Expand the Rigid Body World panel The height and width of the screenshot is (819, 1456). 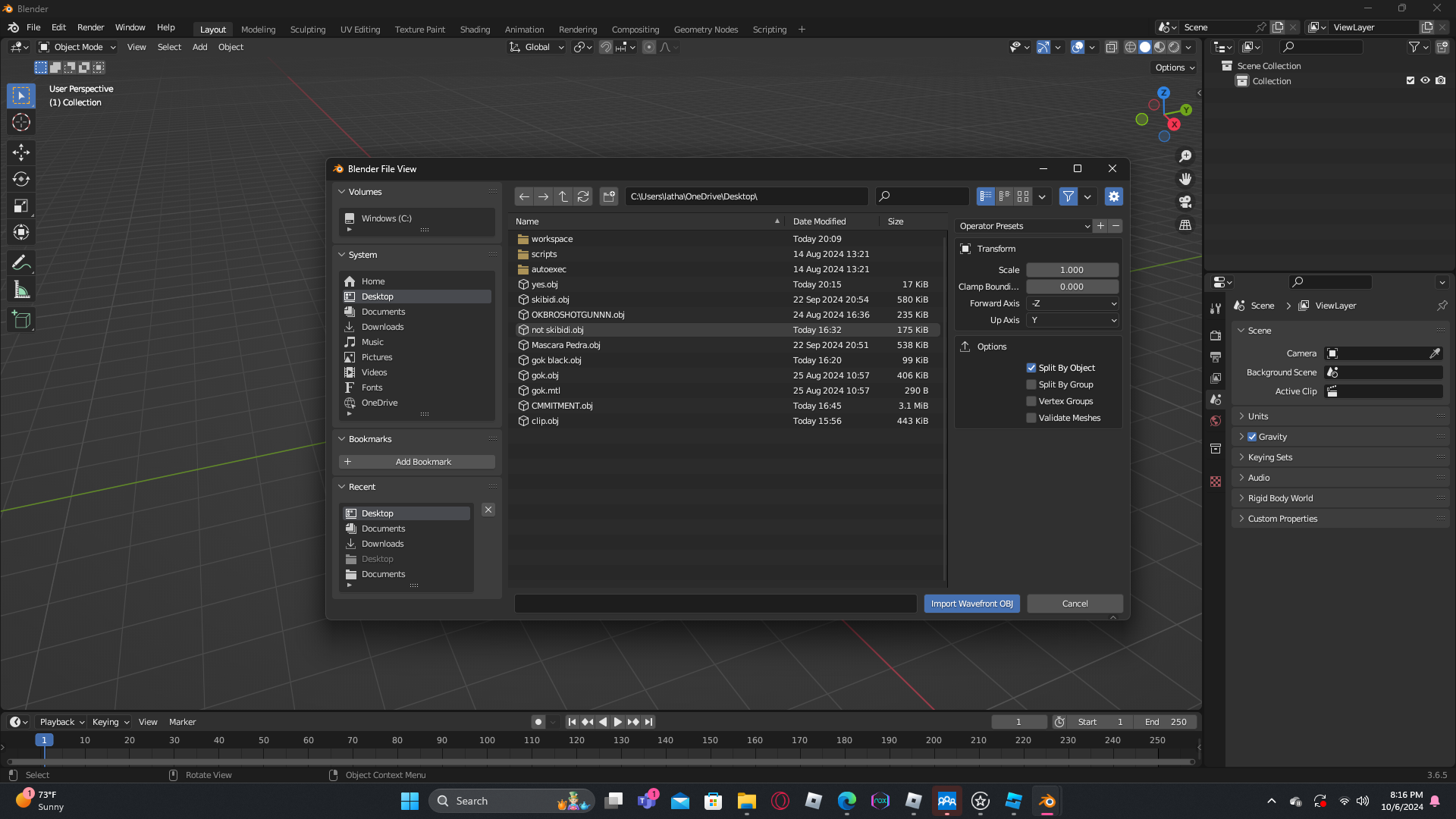tap(1280, 498)
